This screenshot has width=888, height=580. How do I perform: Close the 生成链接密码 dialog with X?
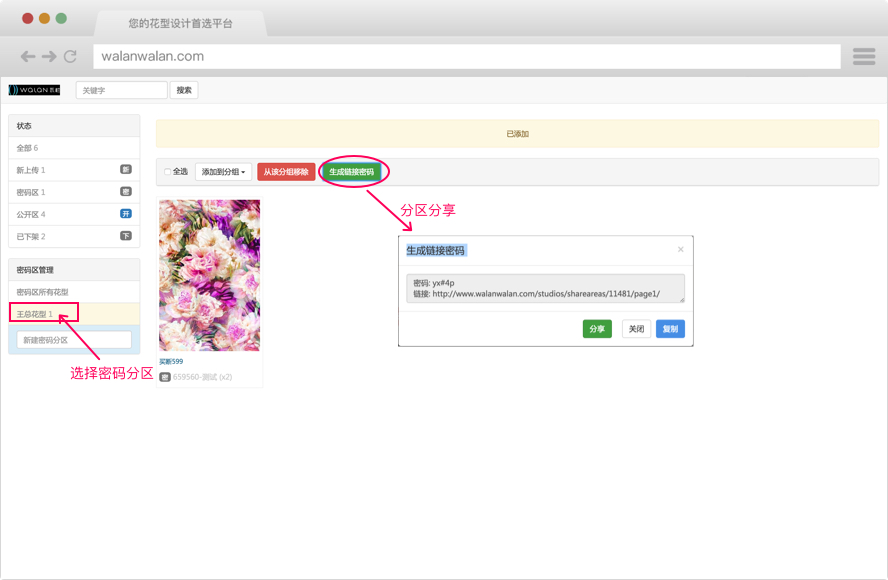(681, 249)
